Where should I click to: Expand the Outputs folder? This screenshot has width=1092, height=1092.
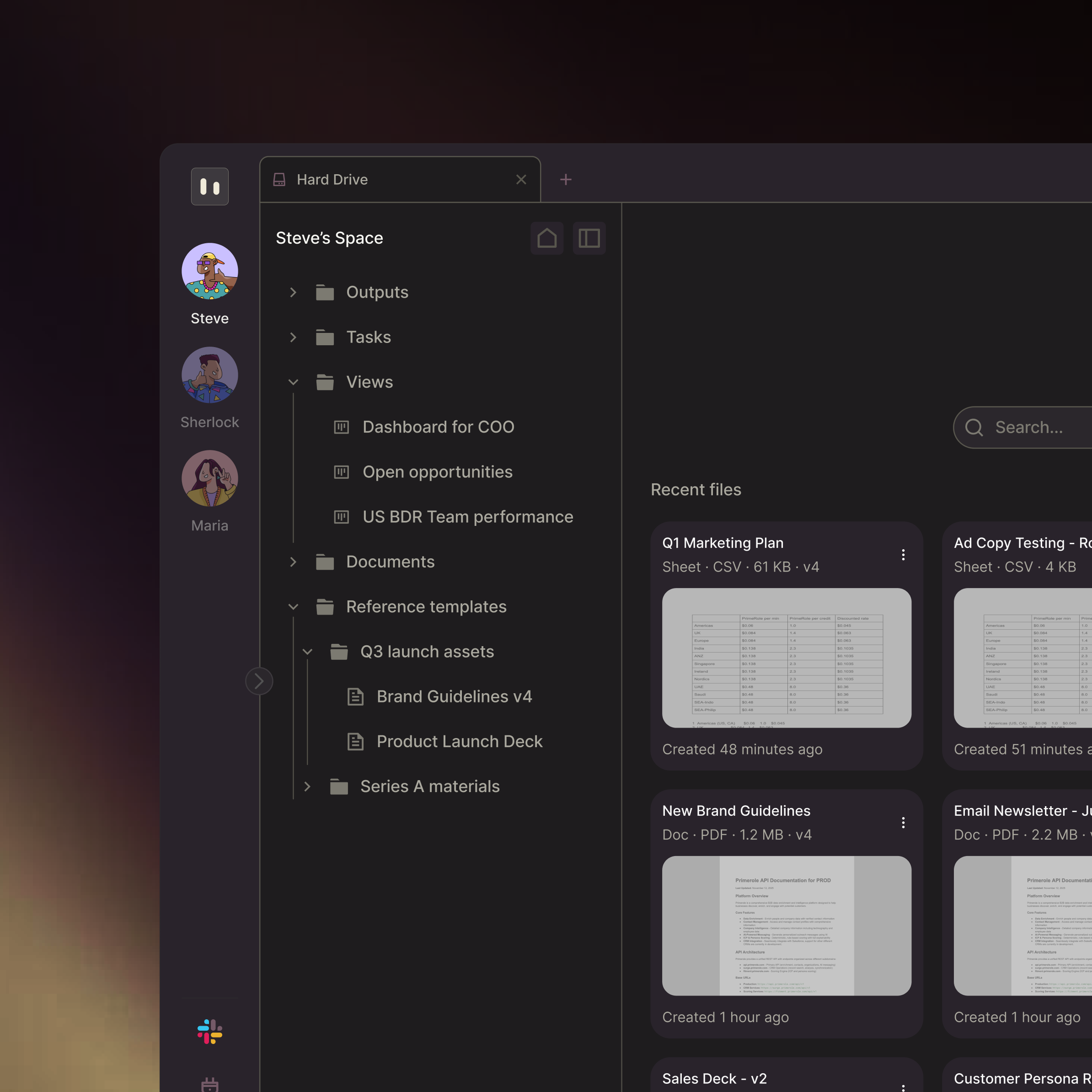tap(293, 292)
